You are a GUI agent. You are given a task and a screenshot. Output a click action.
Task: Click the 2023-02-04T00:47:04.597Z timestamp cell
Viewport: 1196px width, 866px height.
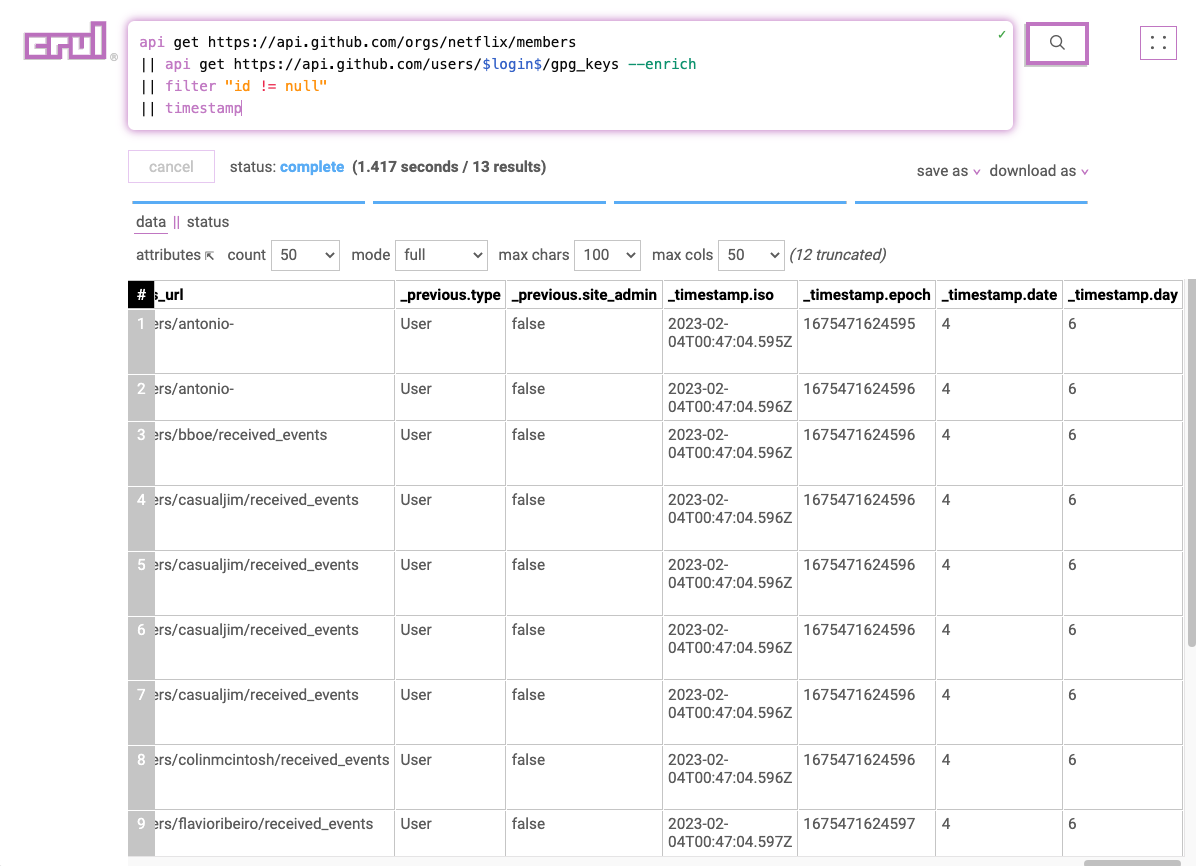[x=730, y=832]
